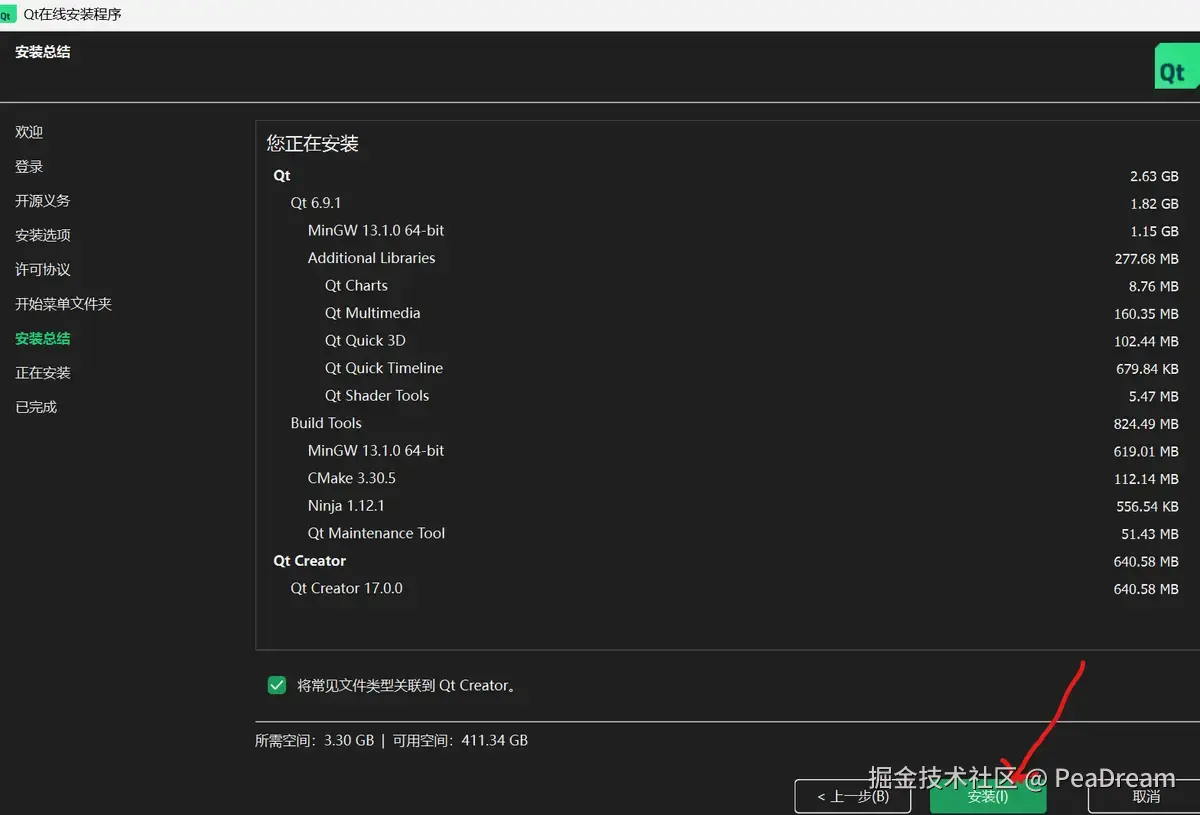The height and width of the screenshot is (815, 1200).
Task: Select the highlighted 安装总结 sidebar step
Action: click(43, 338)
